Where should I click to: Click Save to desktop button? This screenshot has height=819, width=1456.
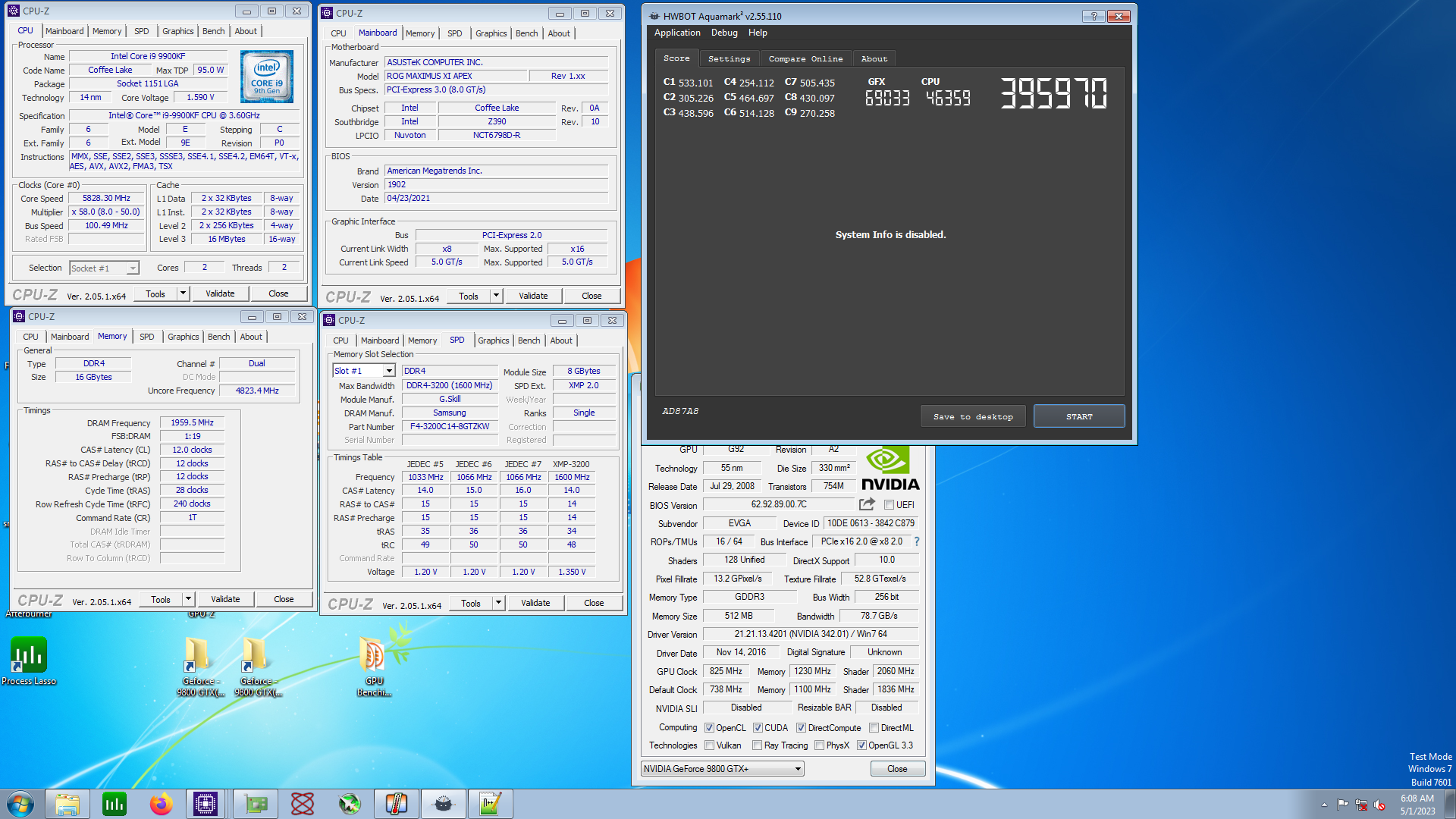click(x=973, y=416)
